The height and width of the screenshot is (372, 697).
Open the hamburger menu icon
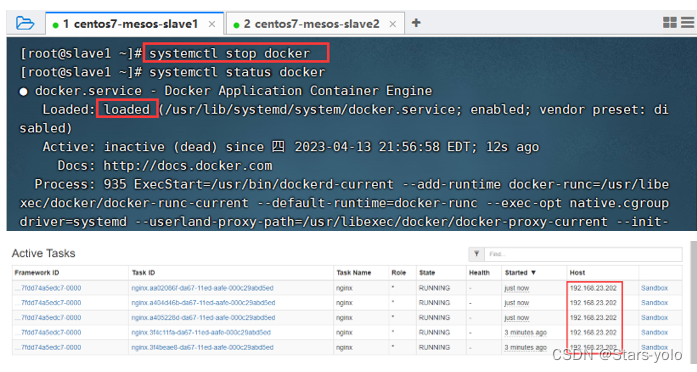687,23
